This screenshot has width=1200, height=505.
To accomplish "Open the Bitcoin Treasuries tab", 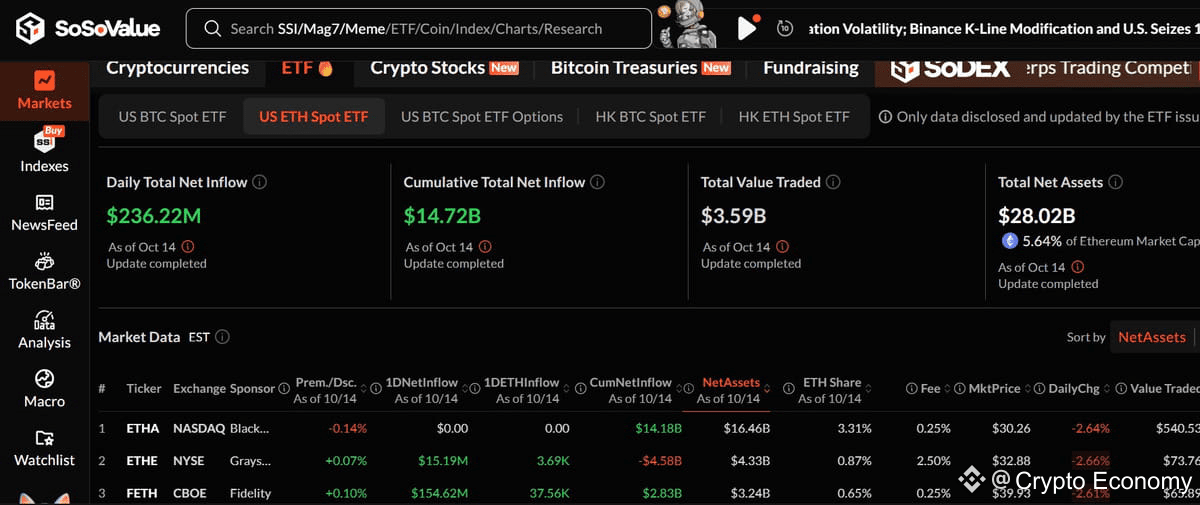I will [641, 68].
